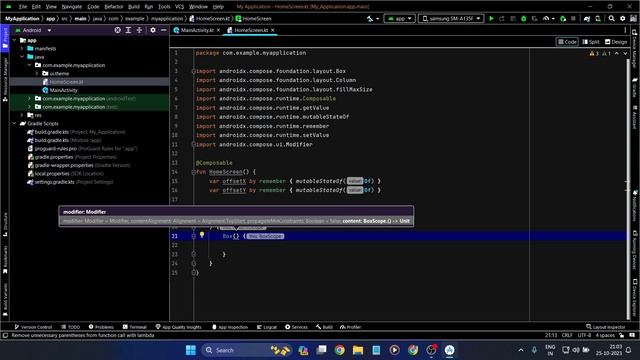Click Sync Project with Gradle Files icon
Image resolution: width=640 pixels, height=360 pixels.
click(587, 18)
